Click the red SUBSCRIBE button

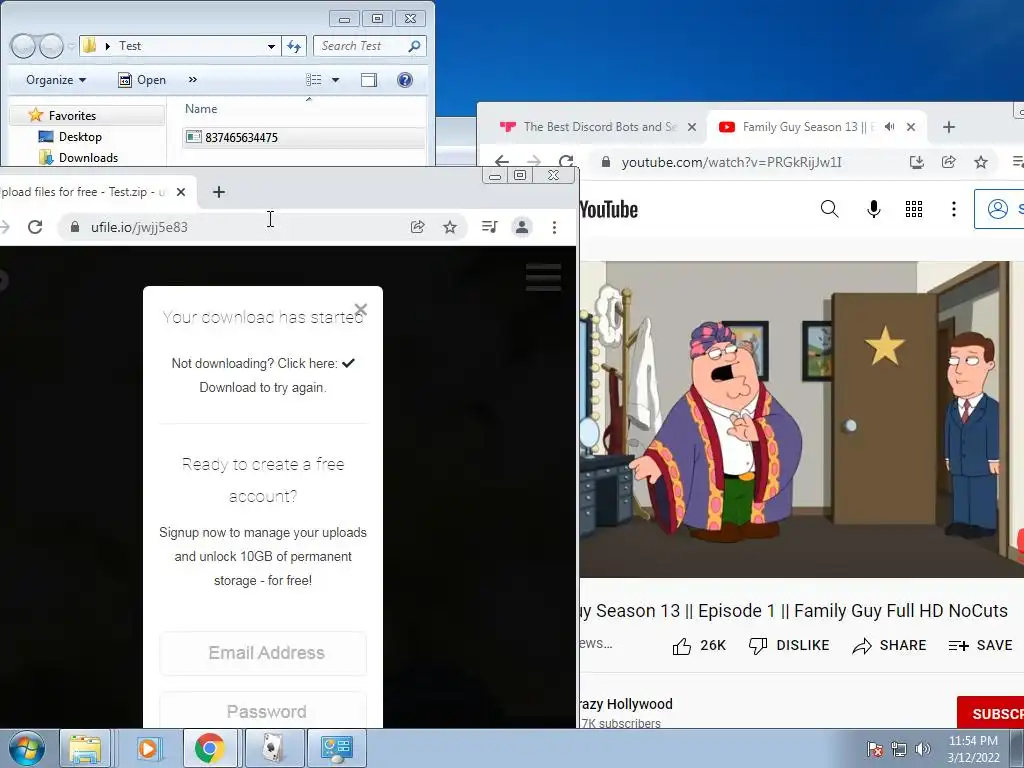990,713
